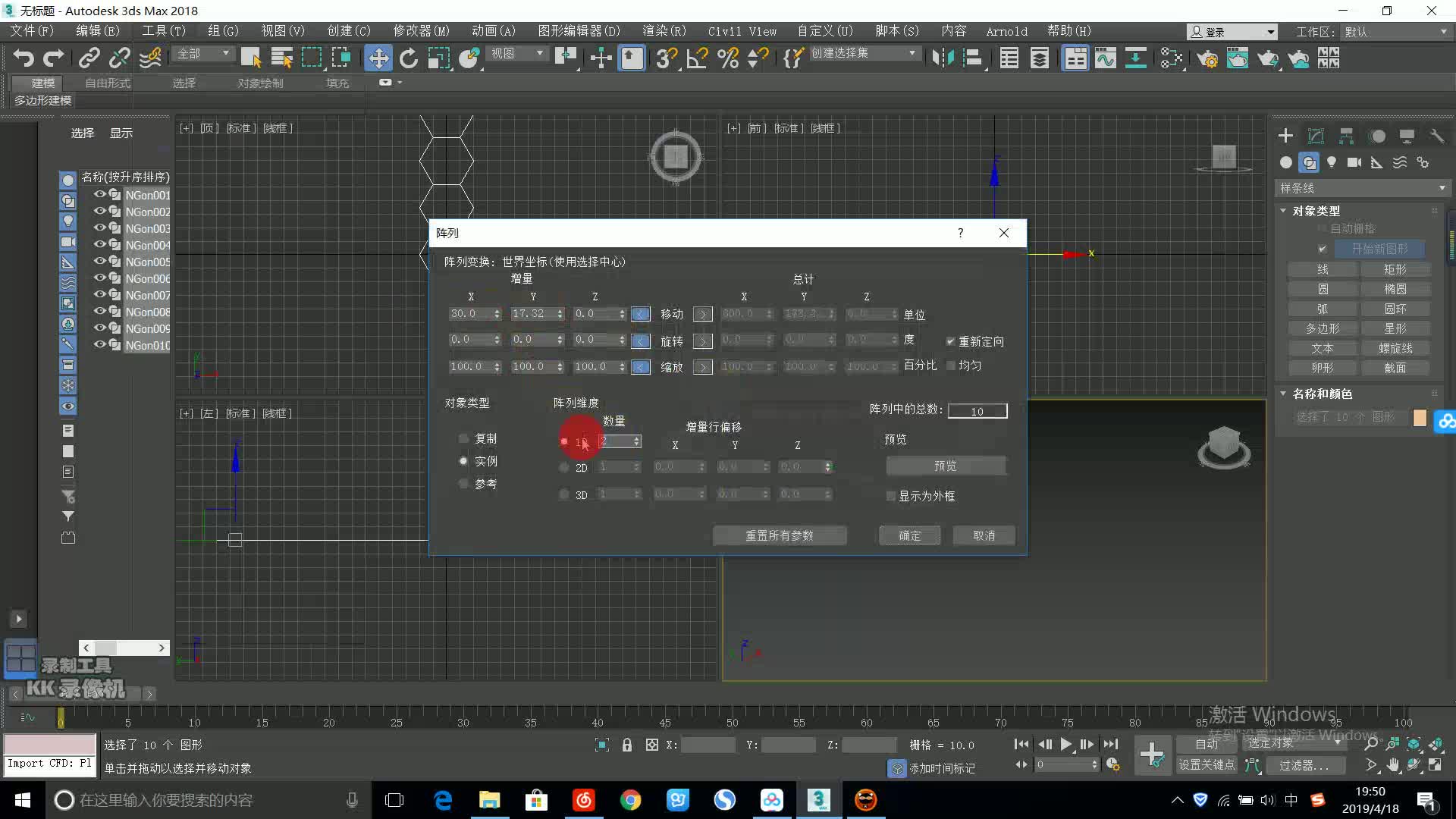
Task: Select the Select and Move tool
Action: click(x=378, y=58)
